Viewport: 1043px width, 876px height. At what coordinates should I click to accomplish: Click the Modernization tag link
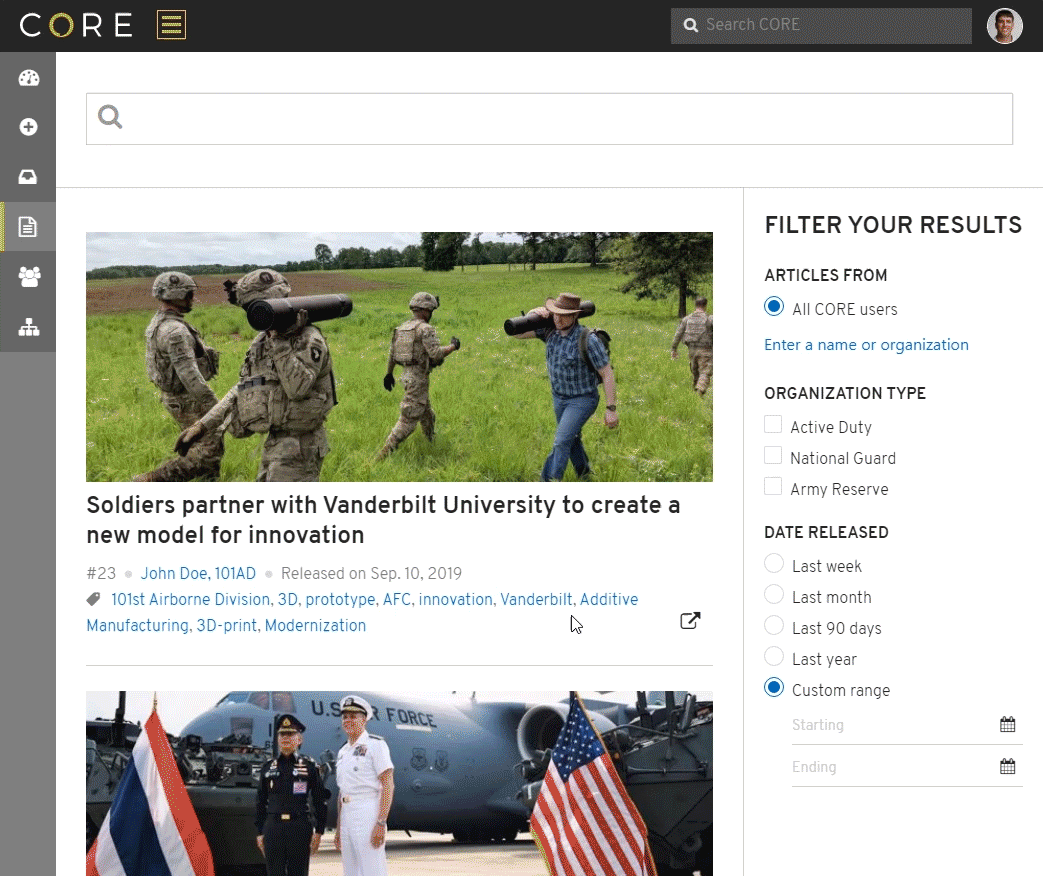point(315,626)
